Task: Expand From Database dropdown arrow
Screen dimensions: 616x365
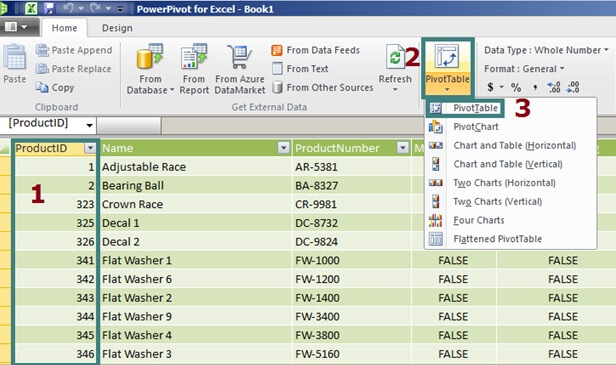Action: pos(172,90)
